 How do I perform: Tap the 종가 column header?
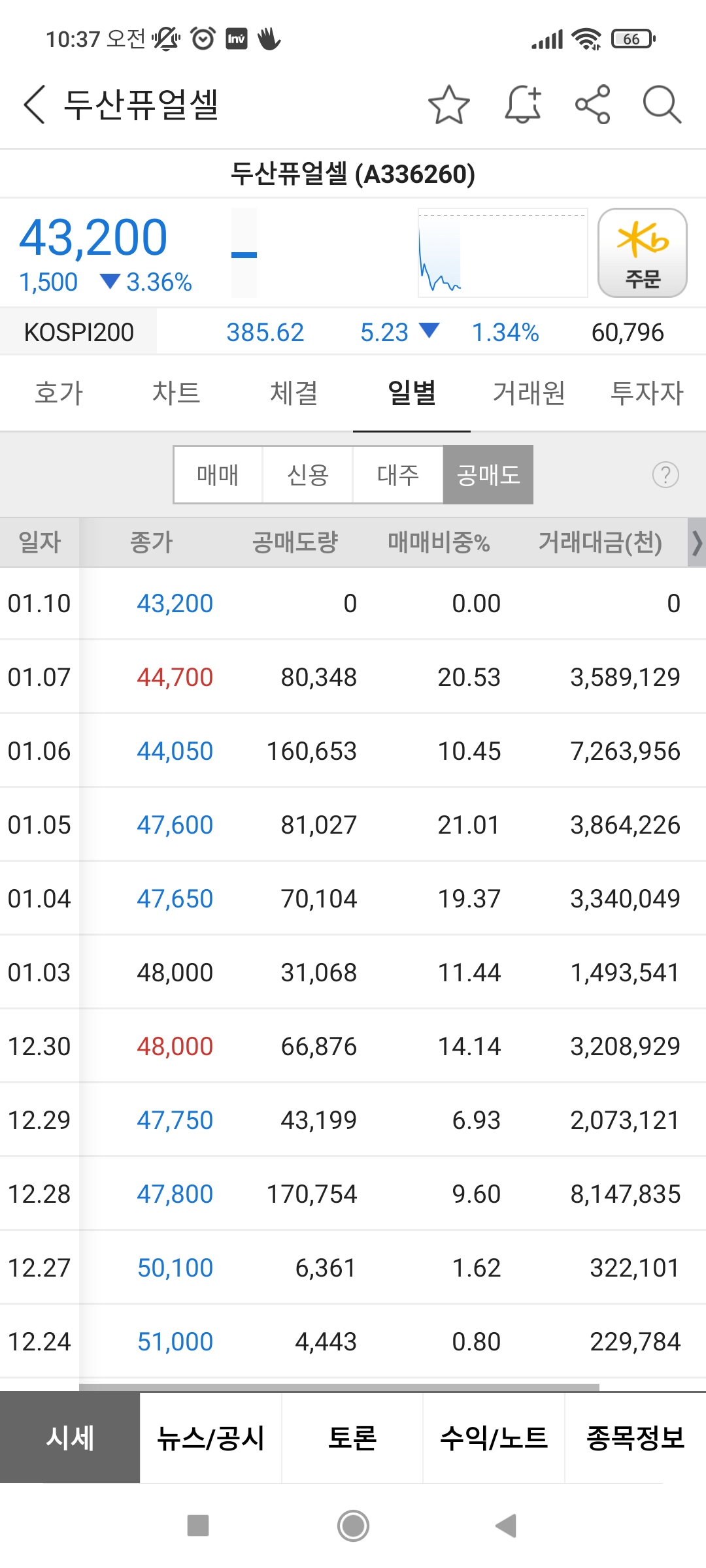coord(152,542)
